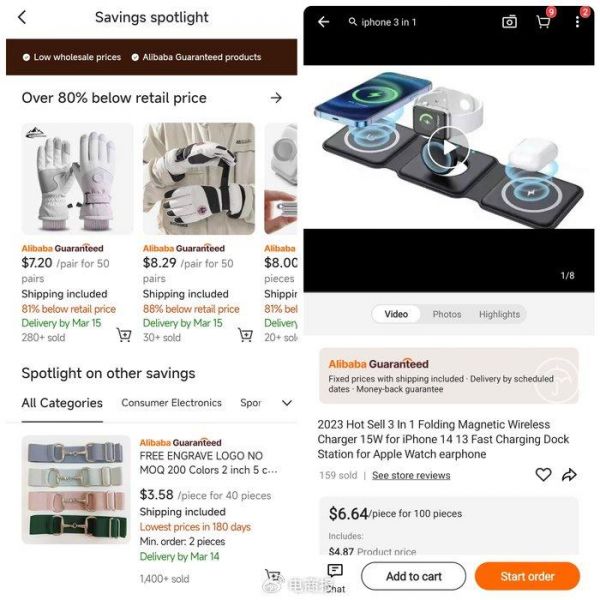Share the wireless charger product

click(569, 474)
